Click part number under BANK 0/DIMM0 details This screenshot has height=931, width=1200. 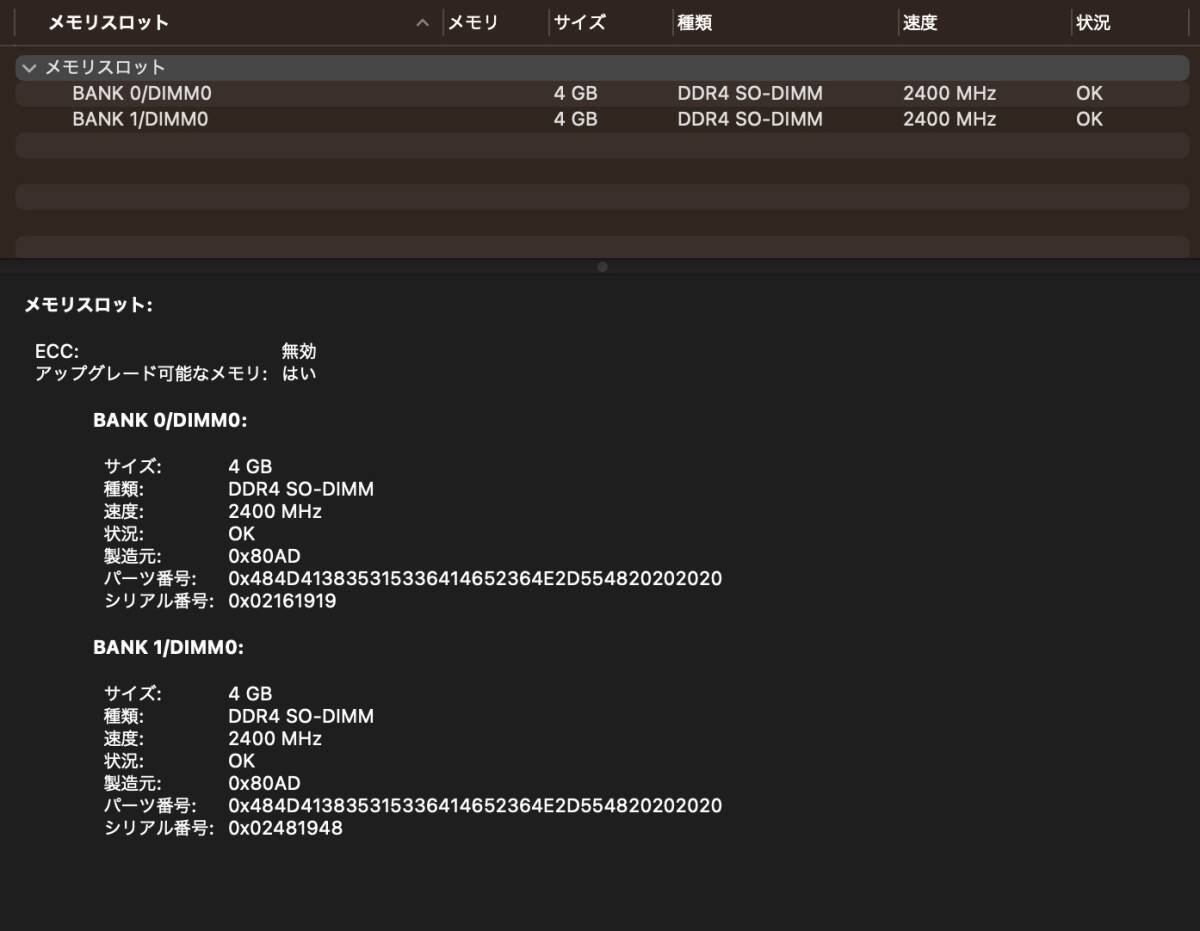(475, 579)
